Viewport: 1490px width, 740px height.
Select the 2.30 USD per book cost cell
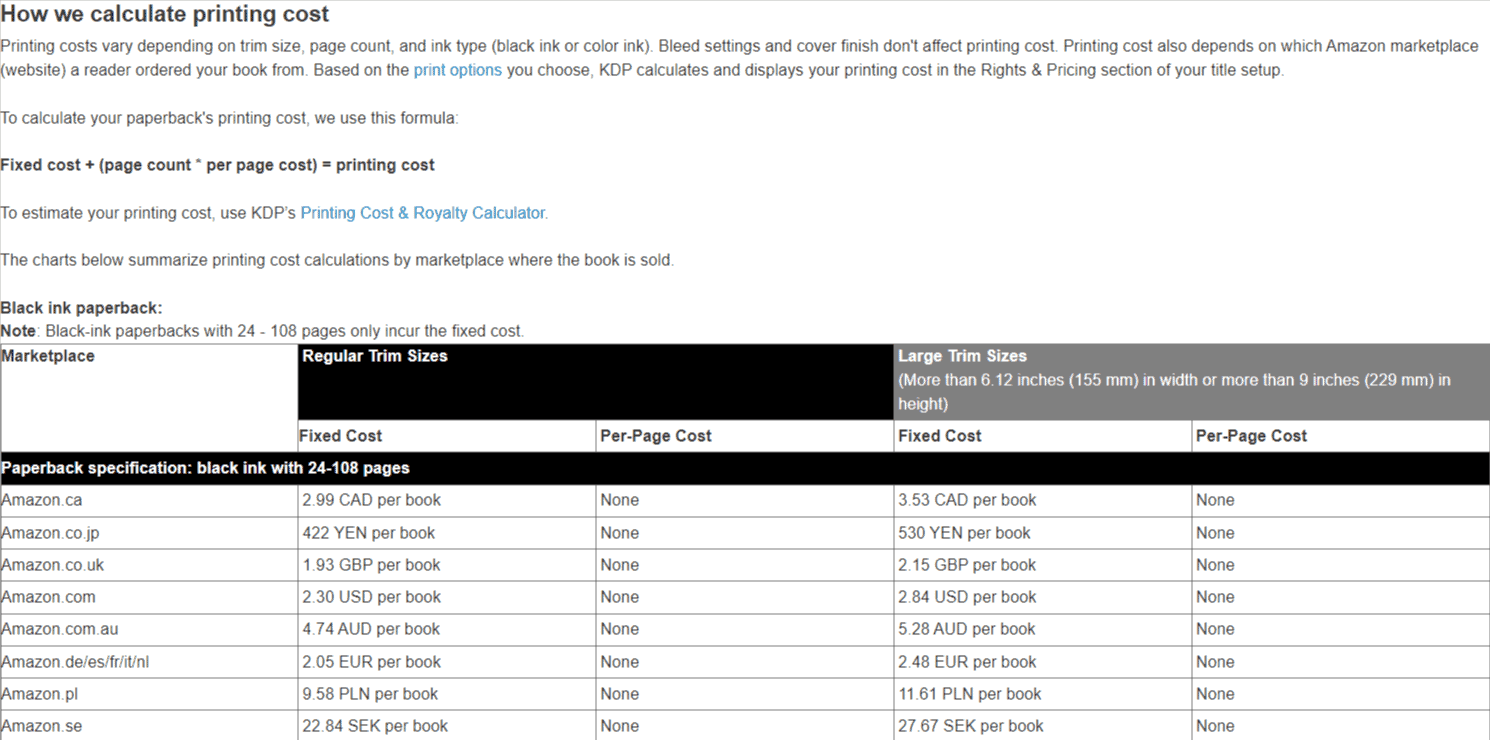pyautogui.click(x=371, y=596)
